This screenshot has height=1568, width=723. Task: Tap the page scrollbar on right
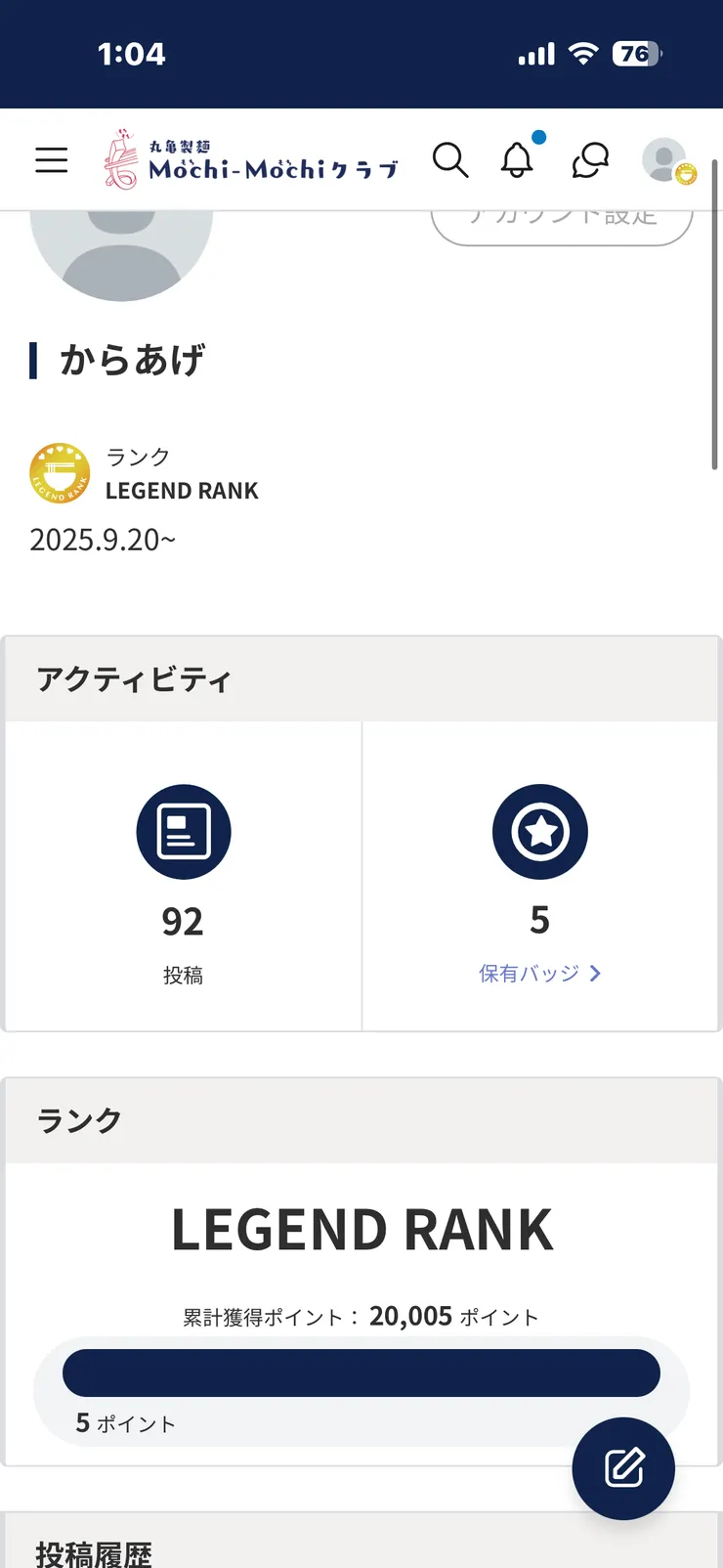[x=715, y=313]
